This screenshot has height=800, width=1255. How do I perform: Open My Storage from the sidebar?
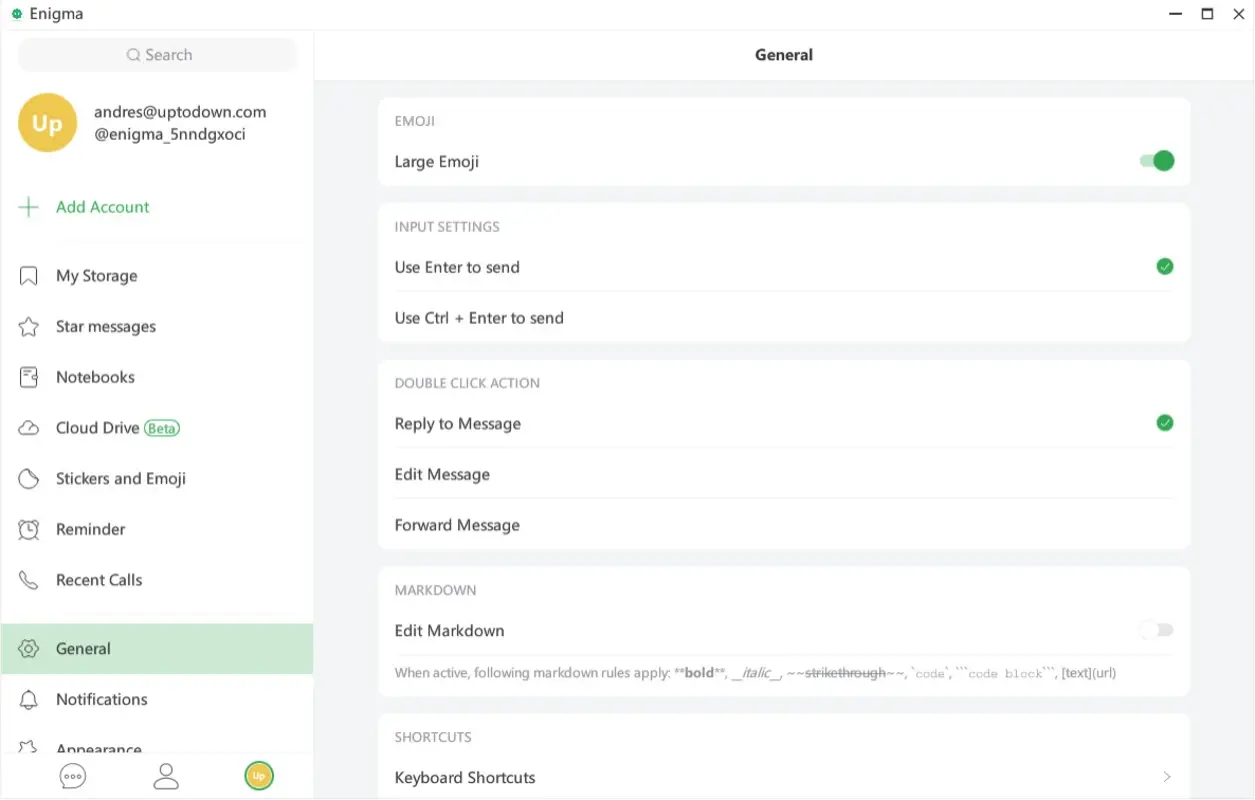96,275
